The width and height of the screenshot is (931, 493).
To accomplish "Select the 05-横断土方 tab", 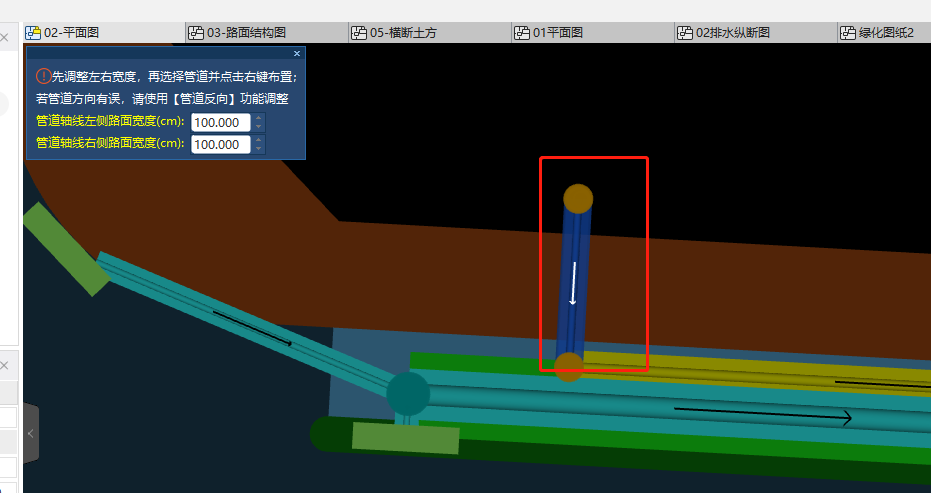I will pos(403,33).
